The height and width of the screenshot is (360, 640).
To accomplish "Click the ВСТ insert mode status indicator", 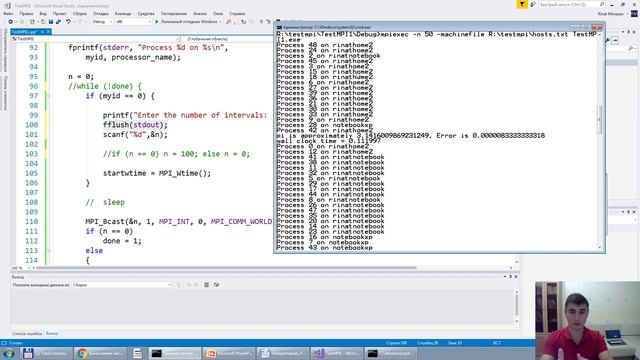I will click(496, 343).
